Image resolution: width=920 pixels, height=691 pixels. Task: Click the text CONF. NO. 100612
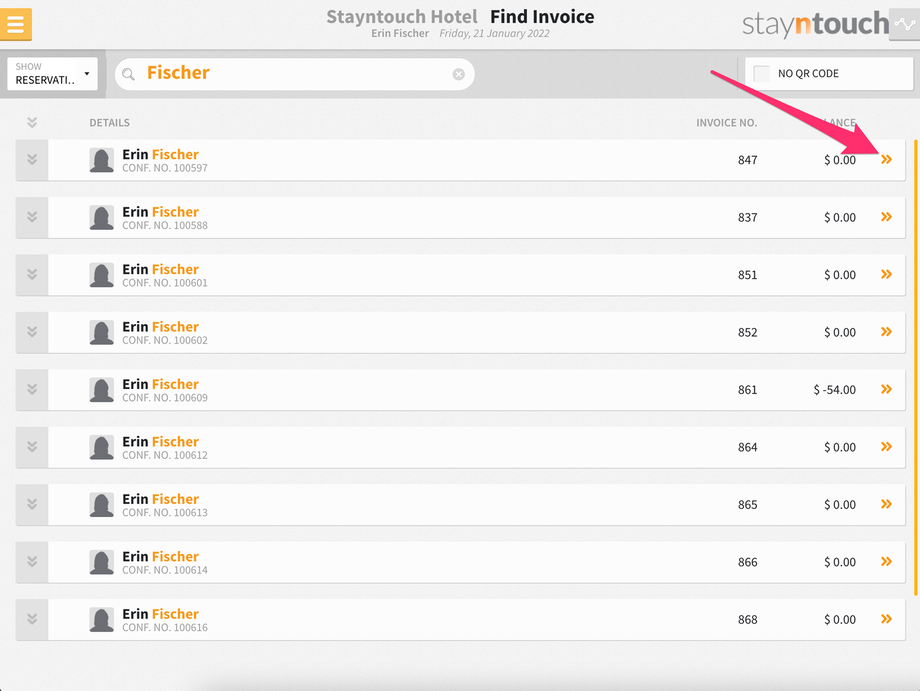tap(165, 455)
